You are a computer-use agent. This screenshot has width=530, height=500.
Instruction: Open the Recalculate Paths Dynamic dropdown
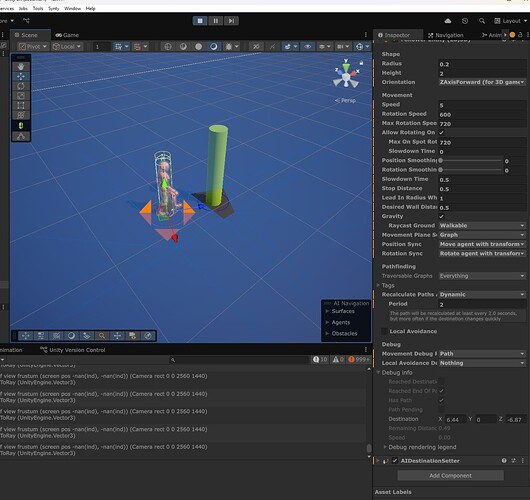click(482, 294)
